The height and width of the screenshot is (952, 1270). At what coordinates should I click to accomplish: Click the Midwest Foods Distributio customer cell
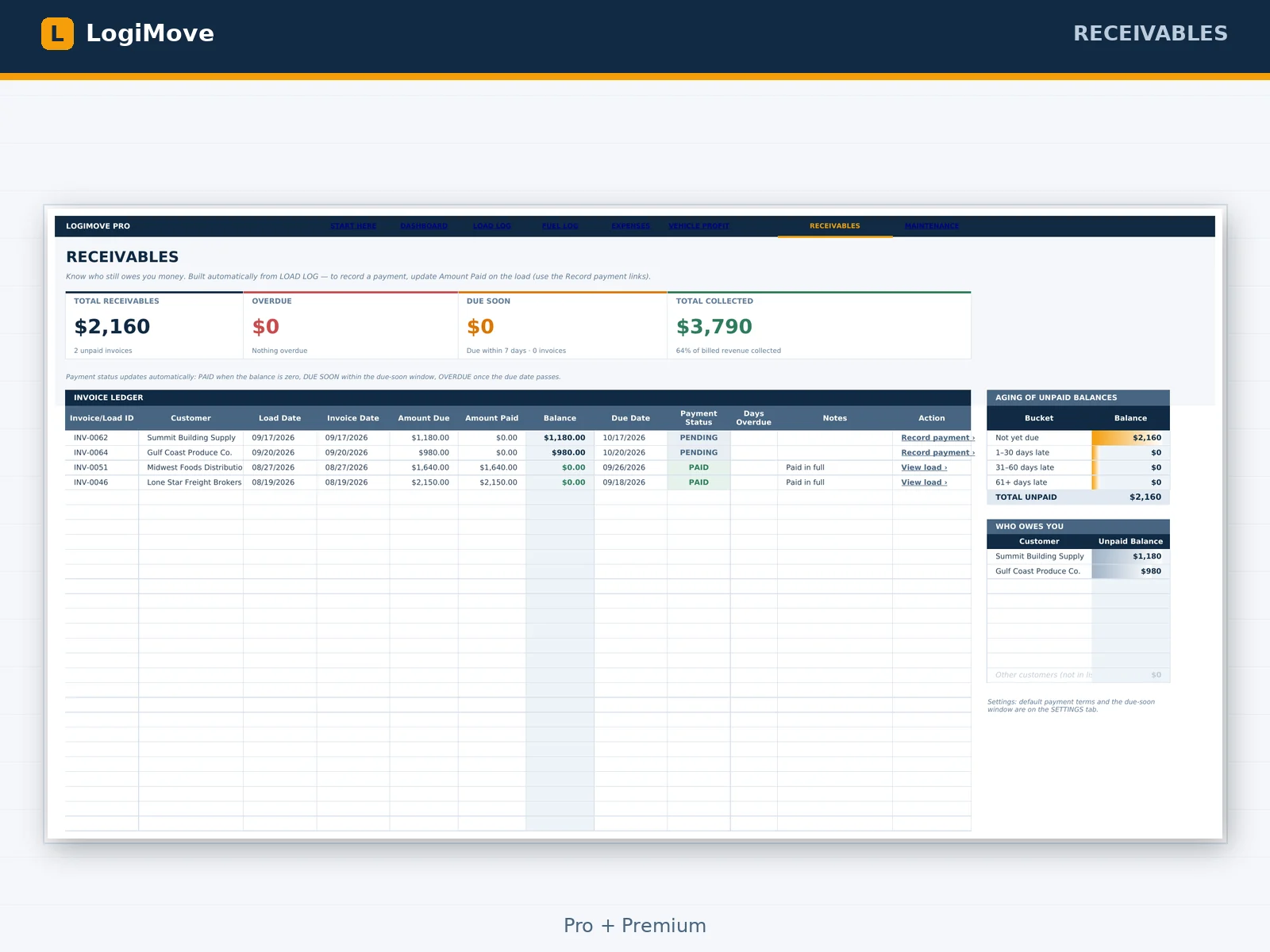coord(191,468)
